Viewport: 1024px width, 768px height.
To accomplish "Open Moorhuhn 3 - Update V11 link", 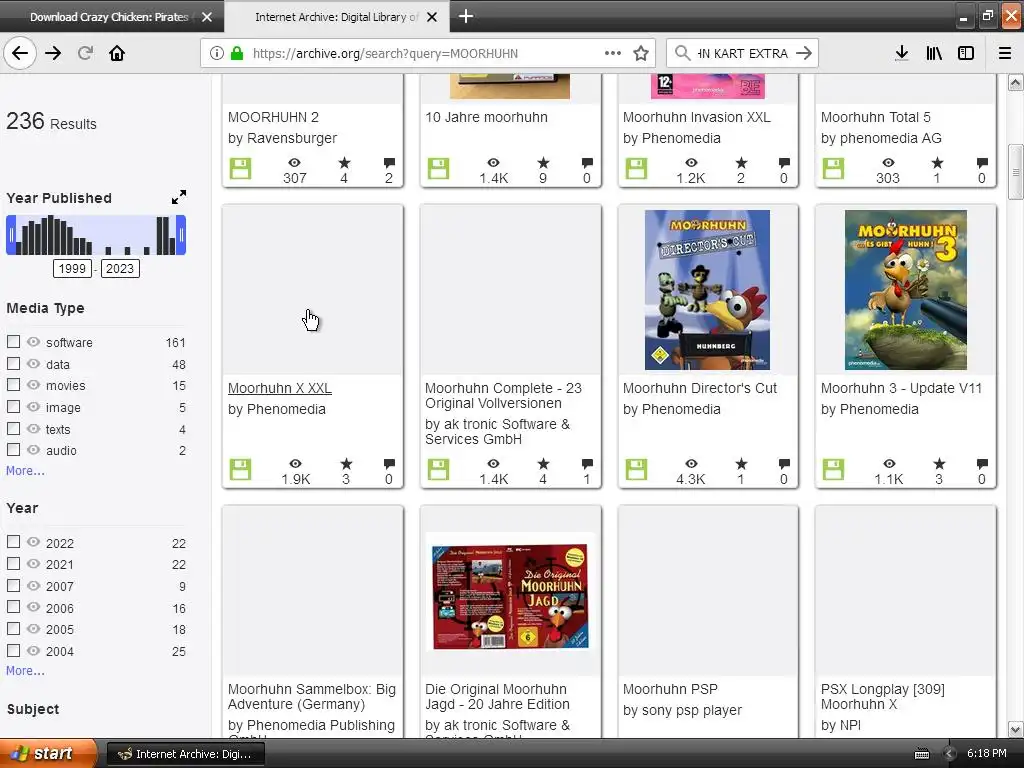I will (x=901, y=388).
